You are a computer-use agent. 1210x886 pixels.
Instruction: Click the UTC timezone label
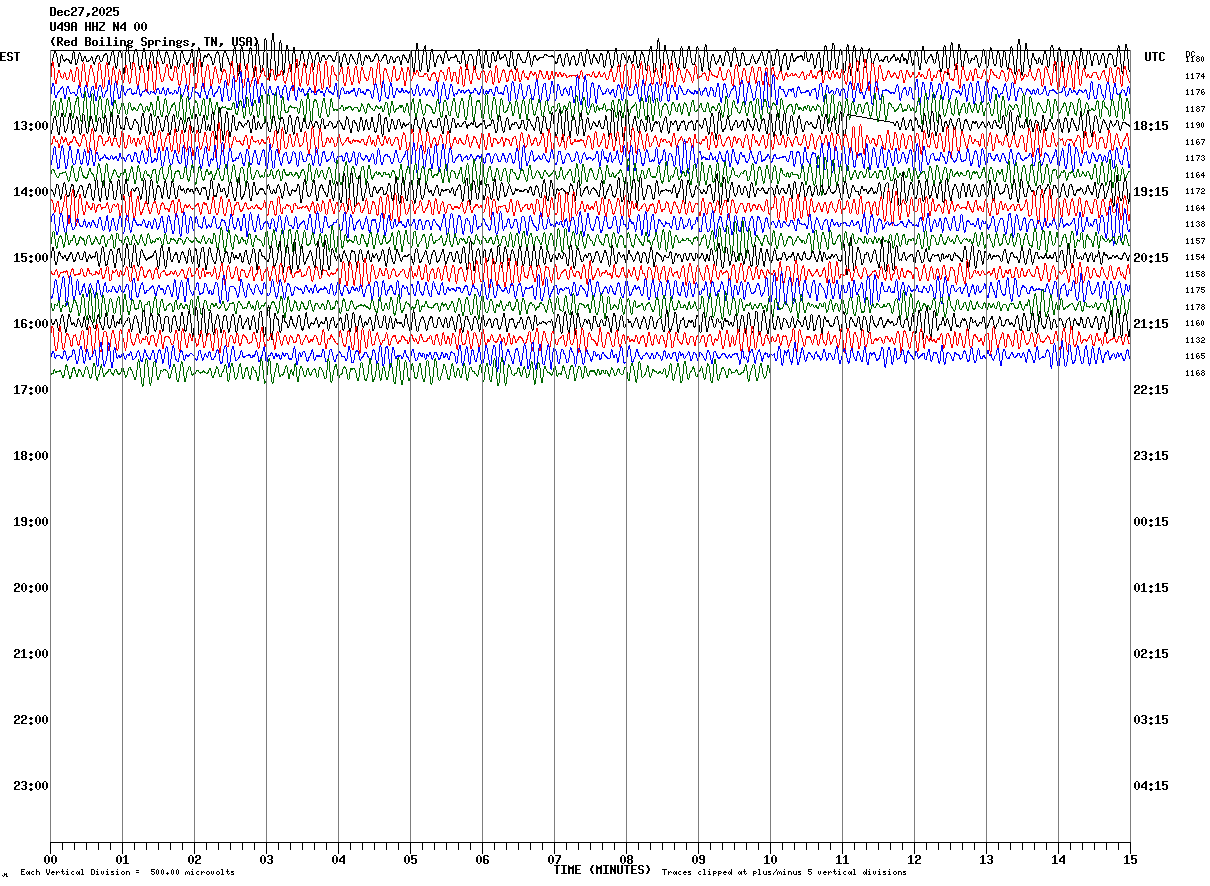tap(1155, 57)
